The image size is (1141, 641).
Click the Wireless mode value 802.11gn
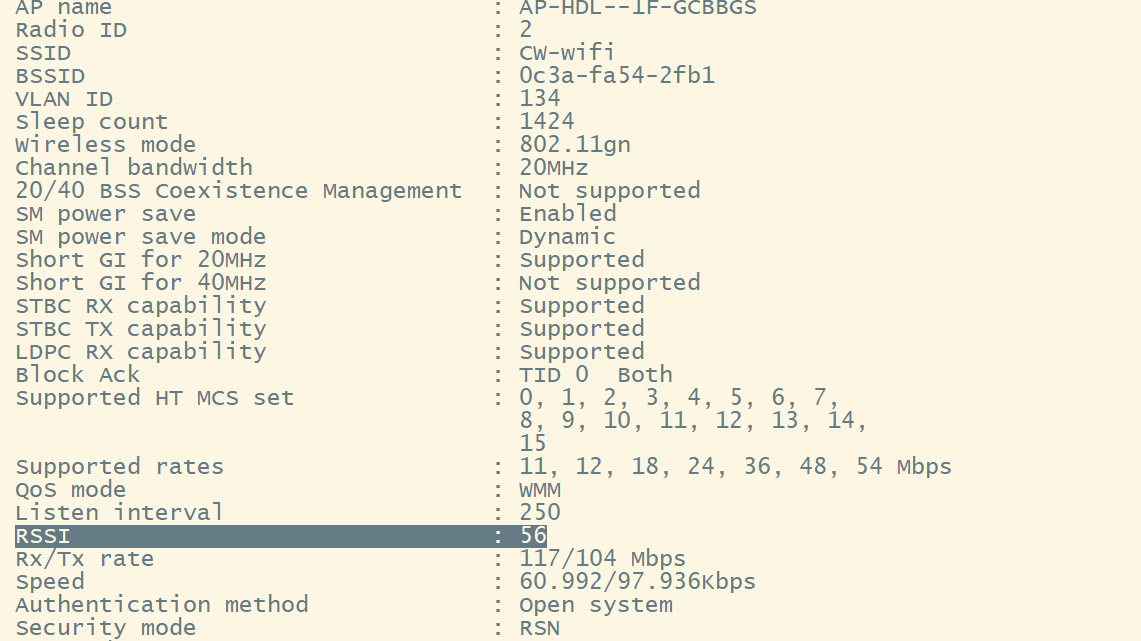click(574, 145)
